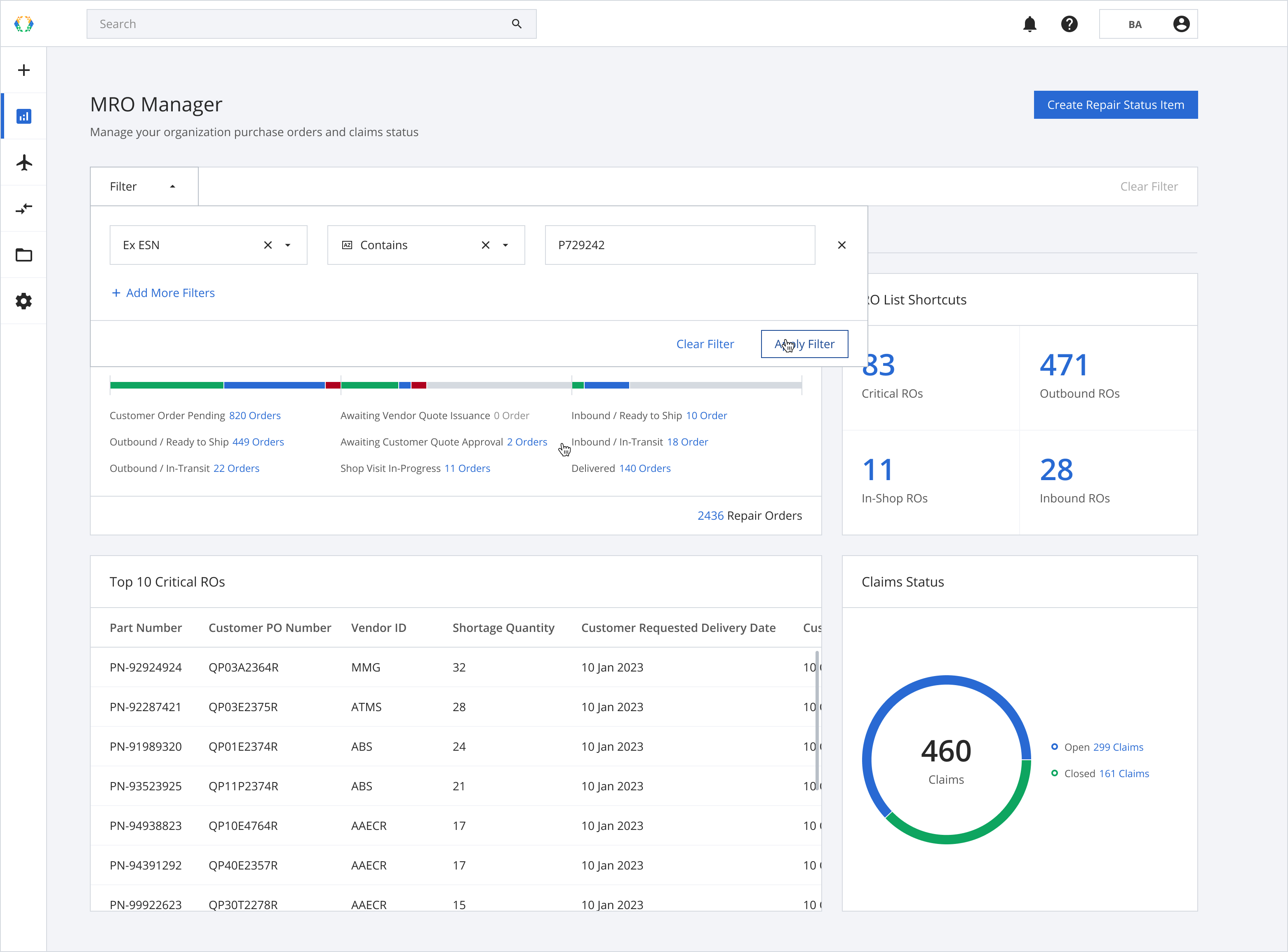Viewport: 1288px width, 952px height.
Task: Open the 2436 Repair Orders link
Action: 710,515
